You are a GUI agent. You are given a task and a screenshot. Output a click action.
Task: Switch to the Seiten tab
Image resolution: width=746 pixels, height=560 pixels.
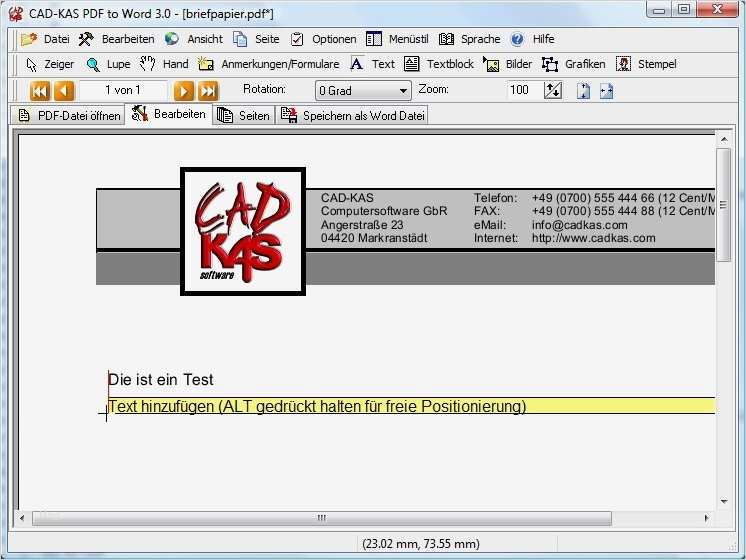243,115
